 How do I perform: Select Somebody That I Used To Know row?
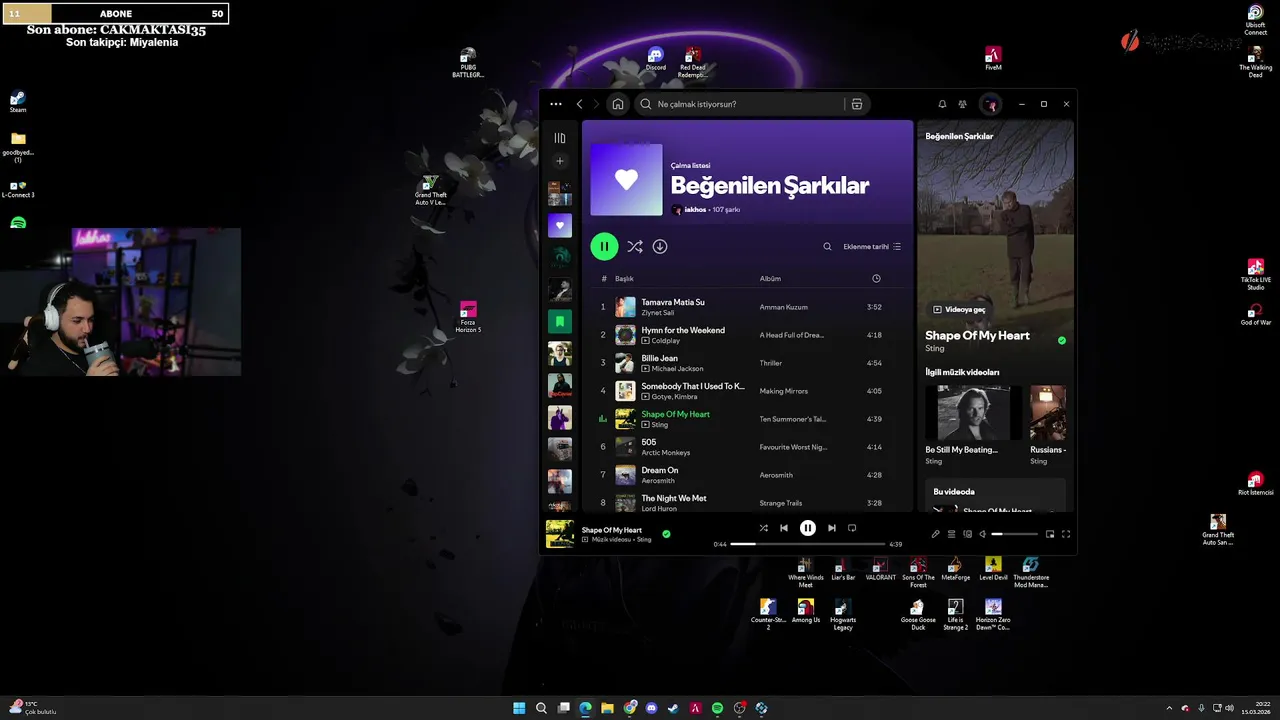coord(747,391)
